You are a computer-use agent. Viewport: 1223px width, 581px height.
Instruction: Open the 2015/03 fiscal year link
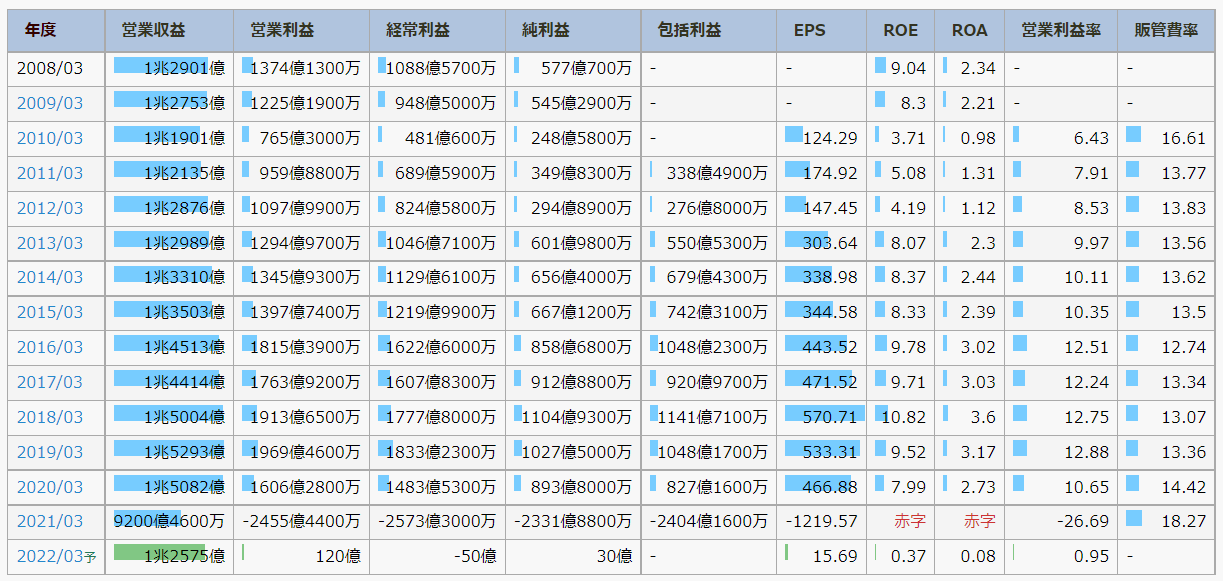(x=50, y=312)
